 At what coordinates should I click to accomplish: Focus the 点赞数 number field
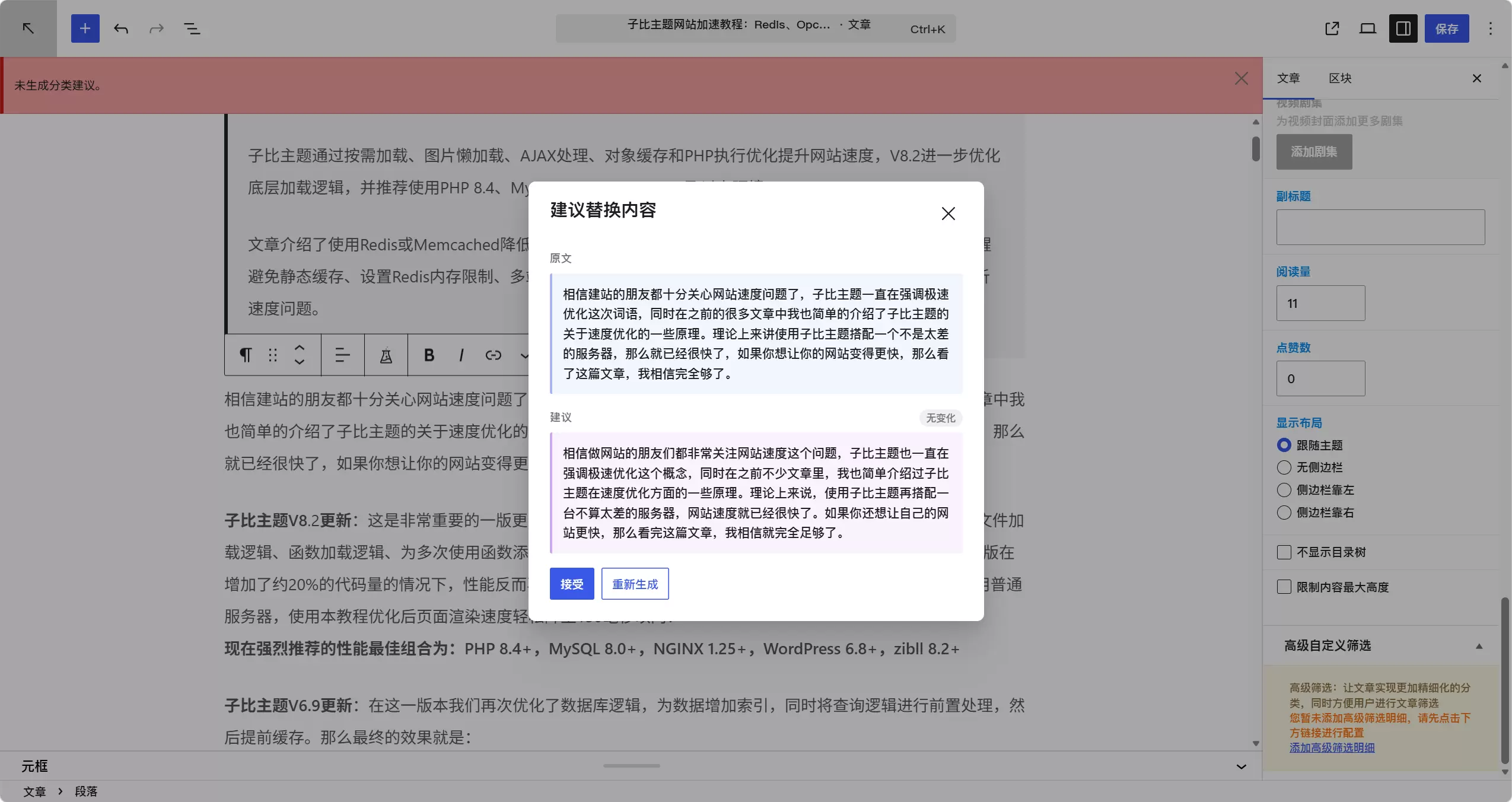pyautogui.click(x=1320, y=378)
